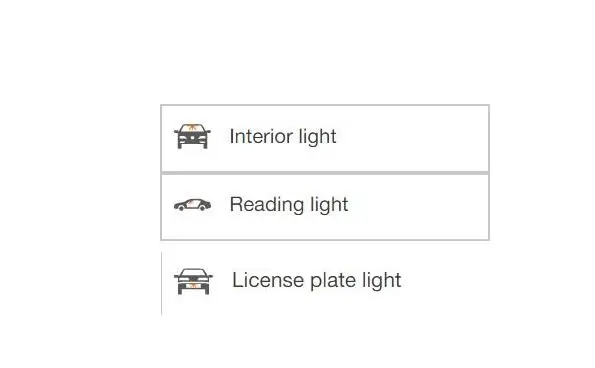Click the orange license plate on the rear-view car
This screenshot has width=595, height=368.
(x=193, y=286)
